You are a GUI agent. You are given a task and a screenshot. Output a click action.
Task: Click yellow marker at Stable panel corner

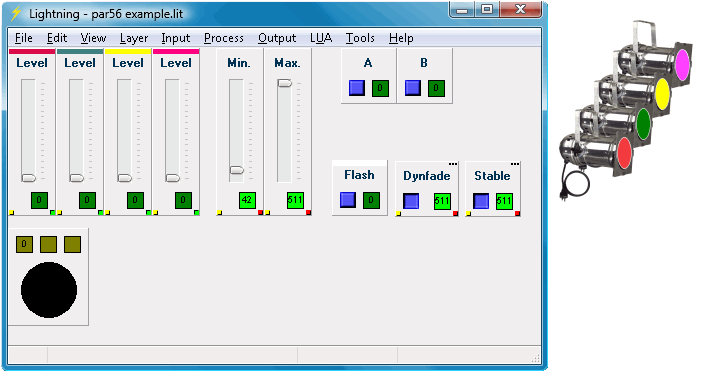point(468,214)
